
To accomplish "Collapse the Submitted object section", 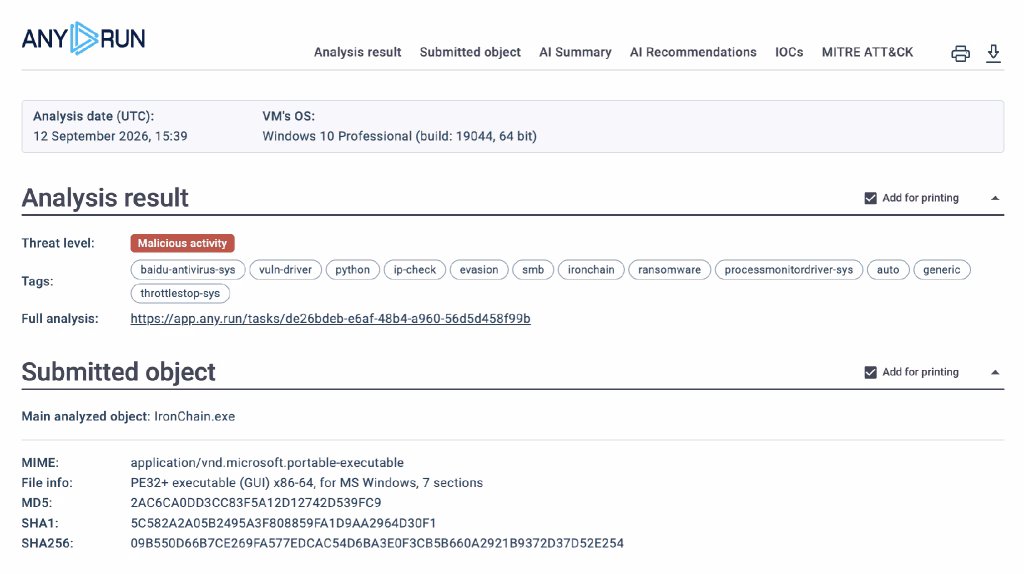I will pos(995,372).
